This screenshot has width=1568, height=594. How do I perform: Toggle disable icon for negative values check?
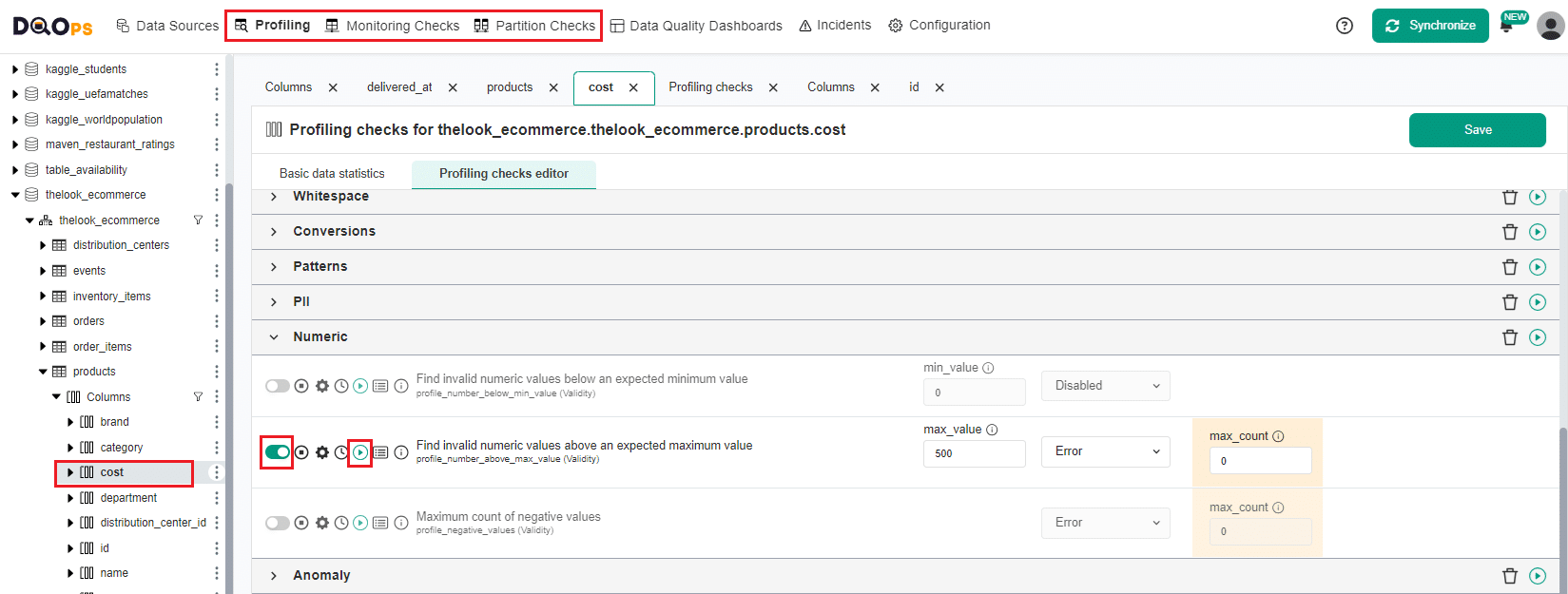(301, 523)
